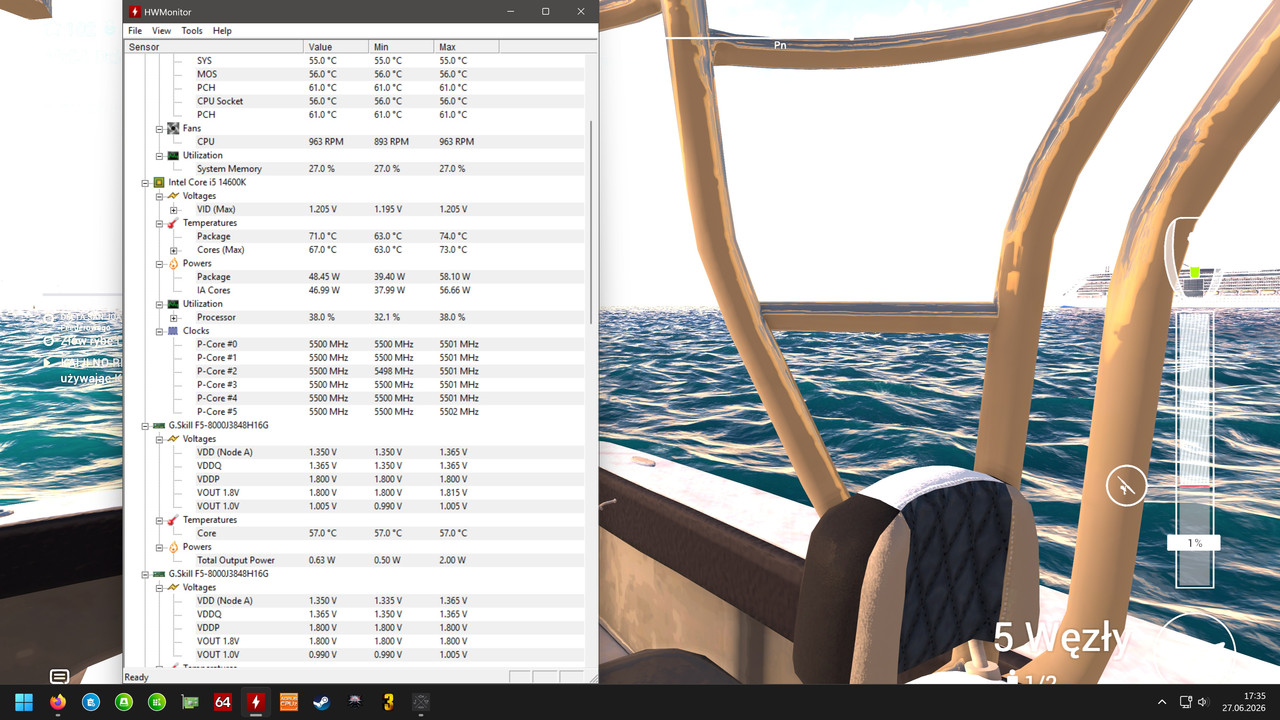Open The Witcher wolf icon in taskbar
This screenshot has width=1280, height=720.
click(354, 702)
